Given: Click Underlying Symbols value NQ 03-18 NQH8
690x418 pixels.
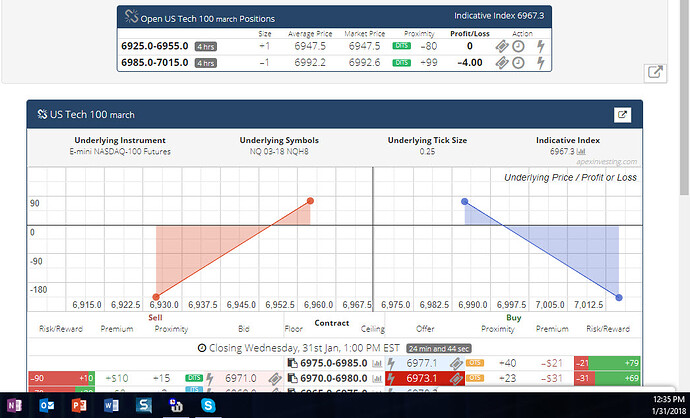Looking at the screenshot, I should coord(279,152).
